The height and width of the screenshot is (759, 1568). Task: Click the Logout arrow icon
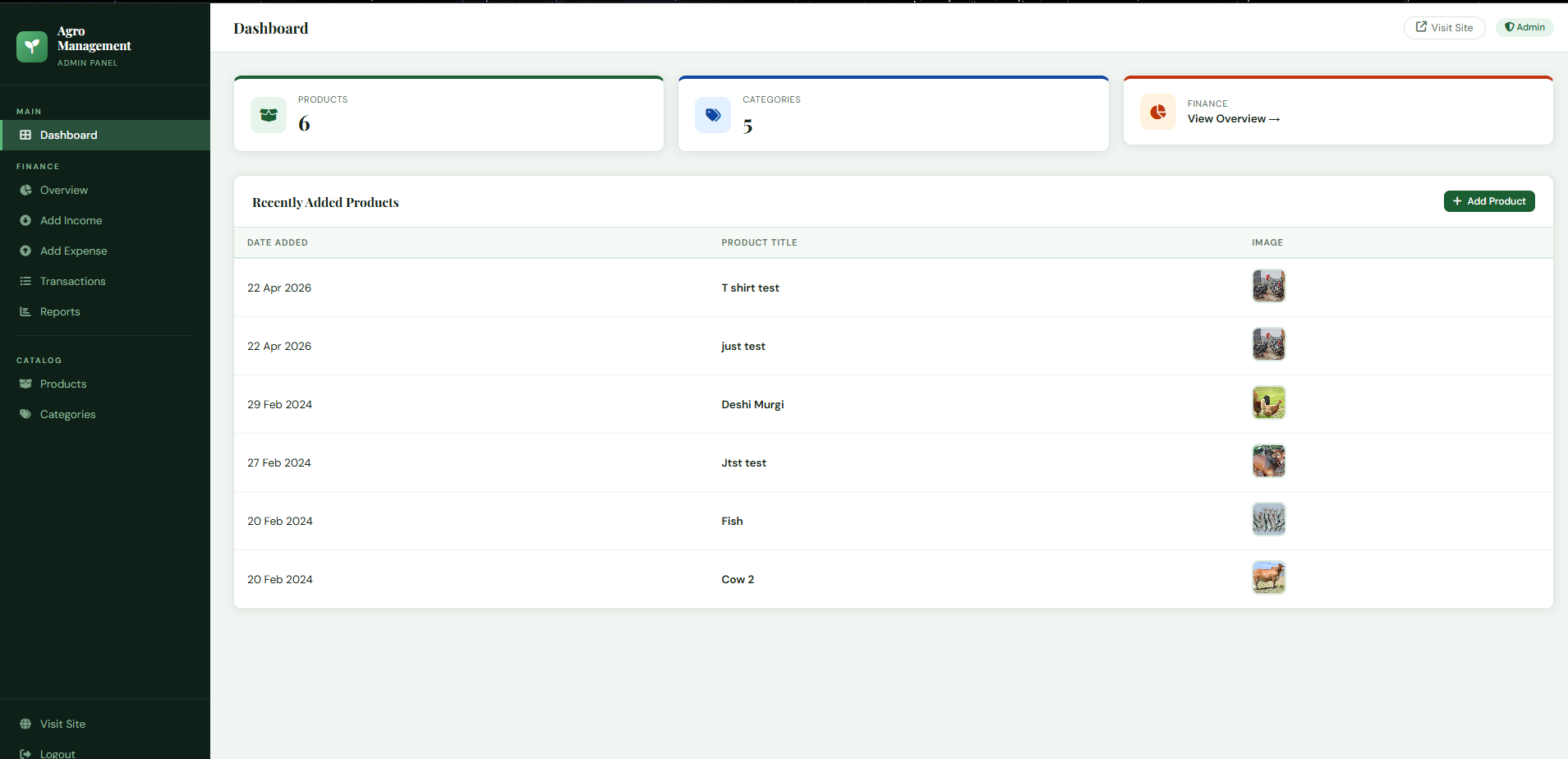pyautogui.click(x=25, y=753)
